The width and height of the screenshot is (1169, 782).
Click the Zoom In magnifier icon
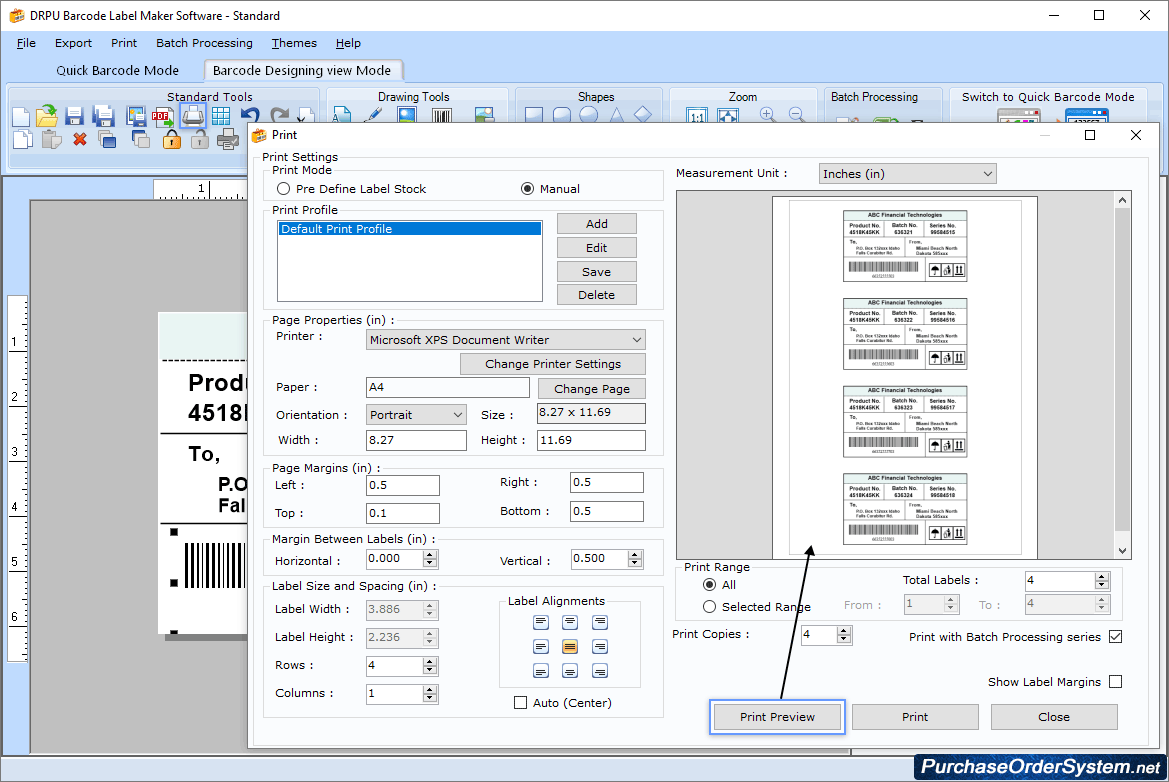[x=767, y=113]
